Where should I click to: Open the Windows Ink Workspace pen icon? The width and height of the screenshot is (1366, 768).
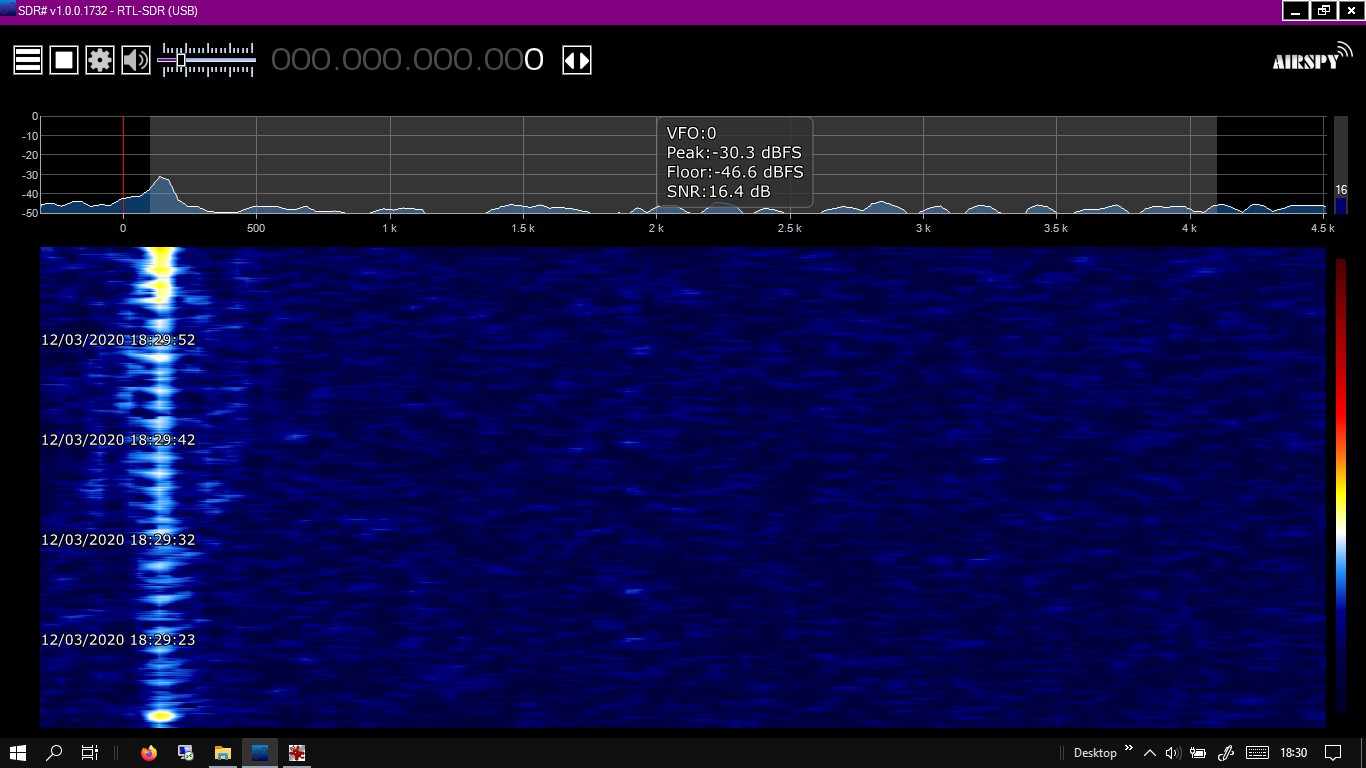point(1226,753)
